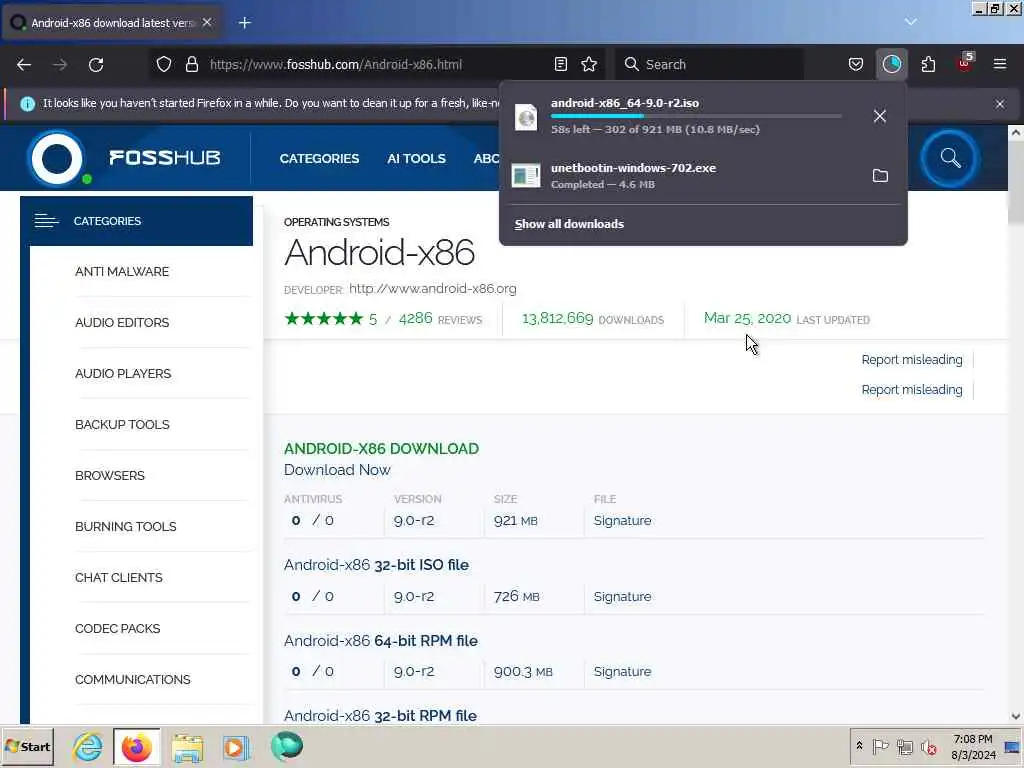The width and height of the screenshot is (1024, 768).
Task: Select AUDIO EDITORS category
Action: tap(122, 323)
